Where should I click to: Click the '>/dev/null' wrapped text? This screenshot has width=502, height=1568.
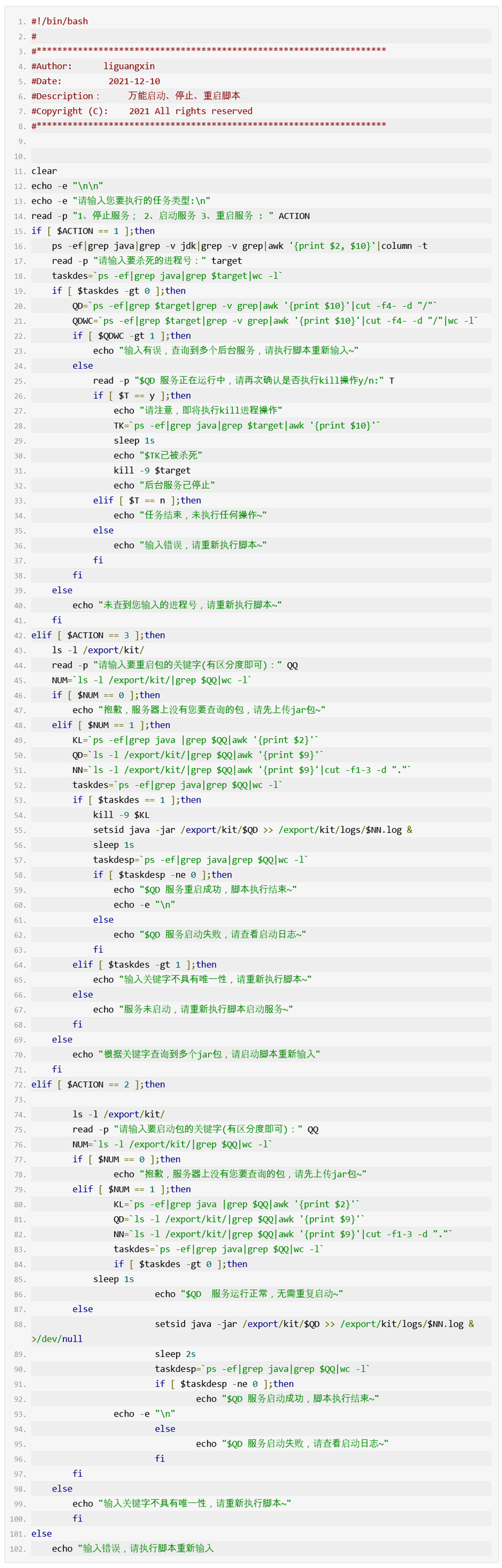(57, 1339)
